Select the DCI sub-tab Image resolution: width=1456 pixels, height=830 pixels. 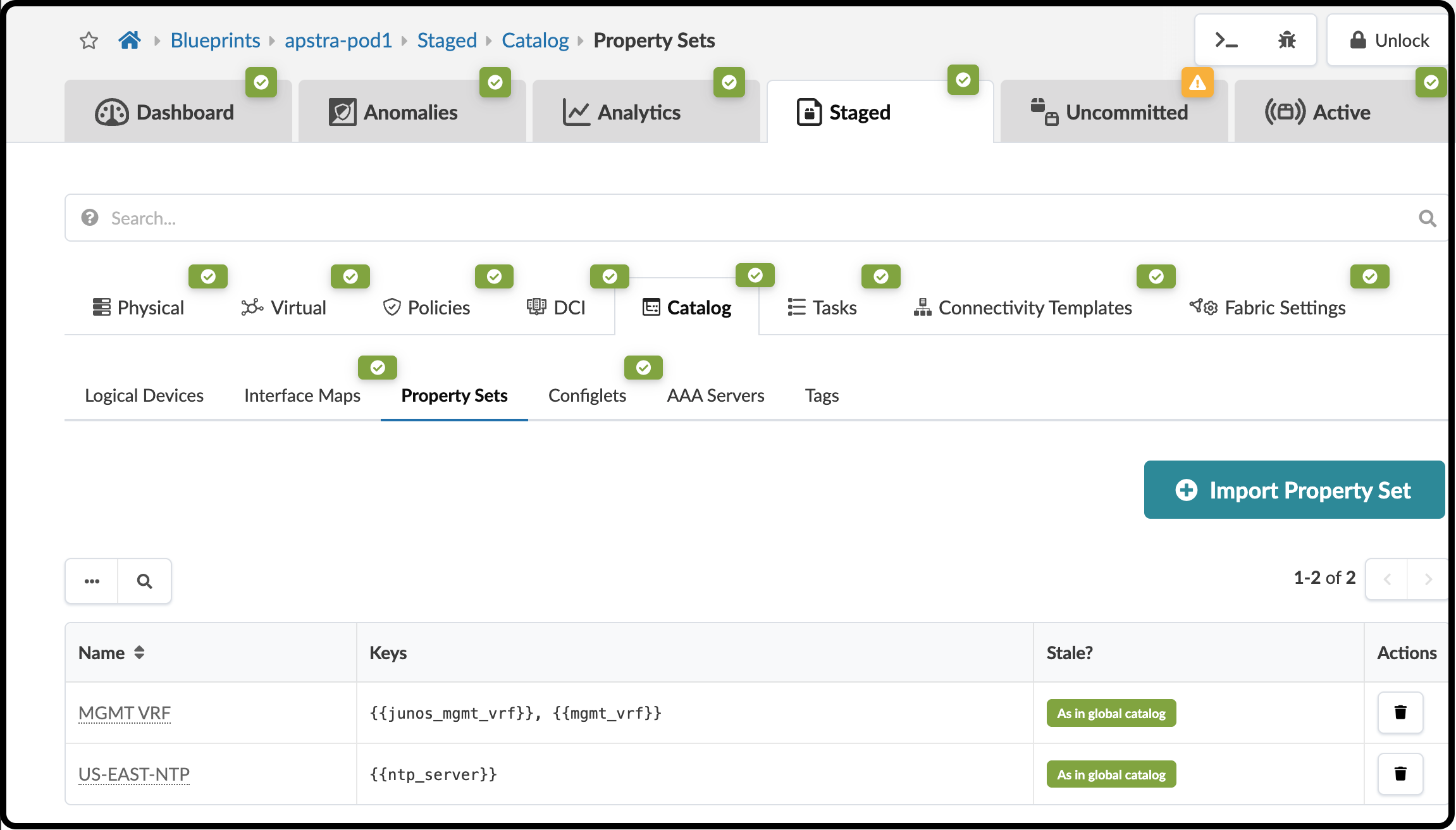coord(556,307)
